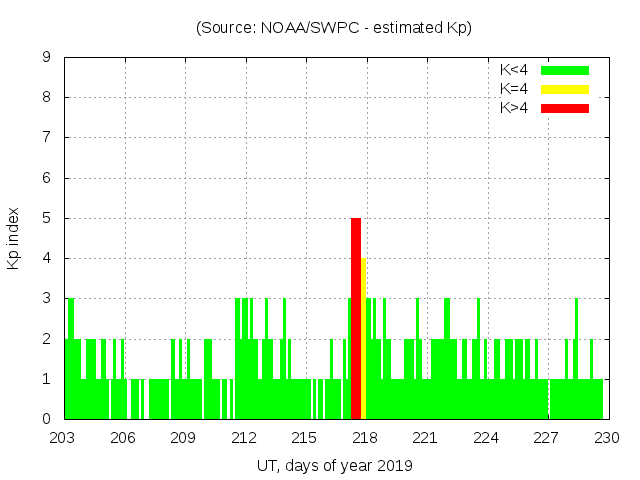
Task: Click the "UT, days of year 2019" axis label
Action: pyautogui.click(x=334, y=465)
